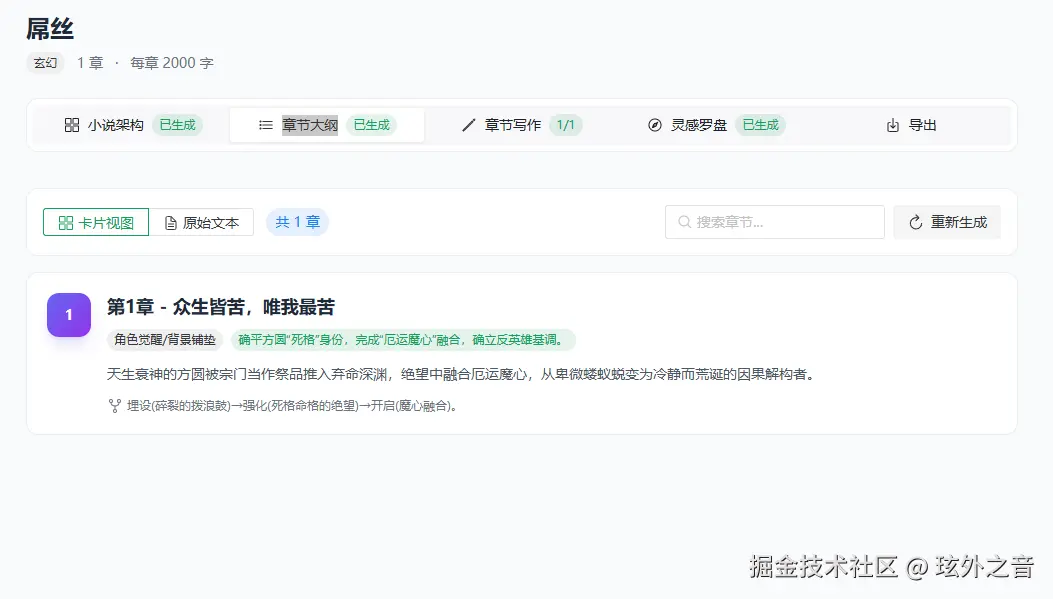Click the document icon on 原始文本 button
Viewport: 1053px width, 599px height.
tap(170, 222)
